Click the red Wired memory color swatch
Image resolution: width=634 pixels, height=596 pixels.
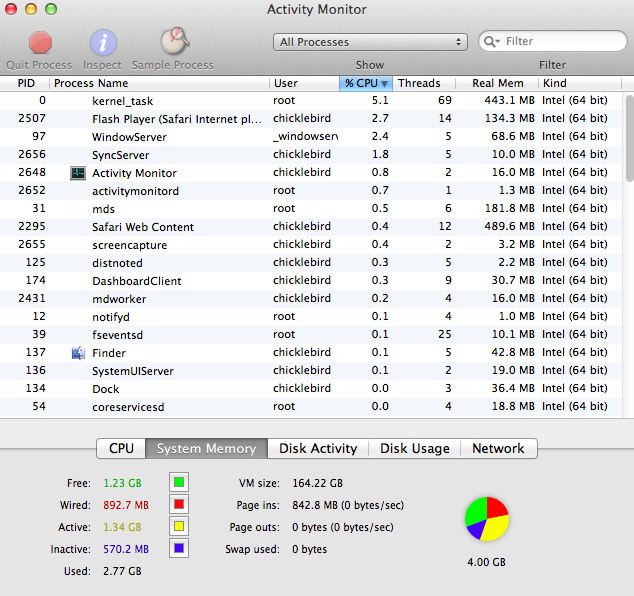(179, 504)
